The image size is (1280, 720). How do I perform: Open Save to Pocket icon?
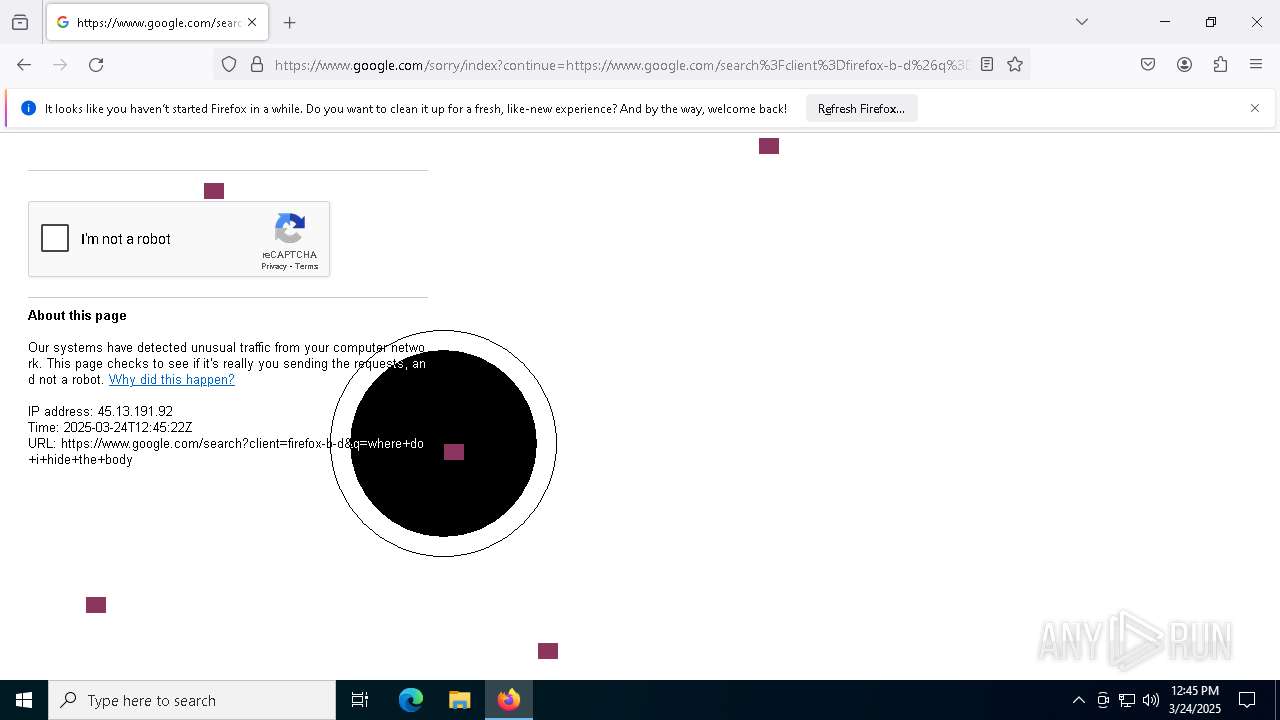(x=1148, y=65)
